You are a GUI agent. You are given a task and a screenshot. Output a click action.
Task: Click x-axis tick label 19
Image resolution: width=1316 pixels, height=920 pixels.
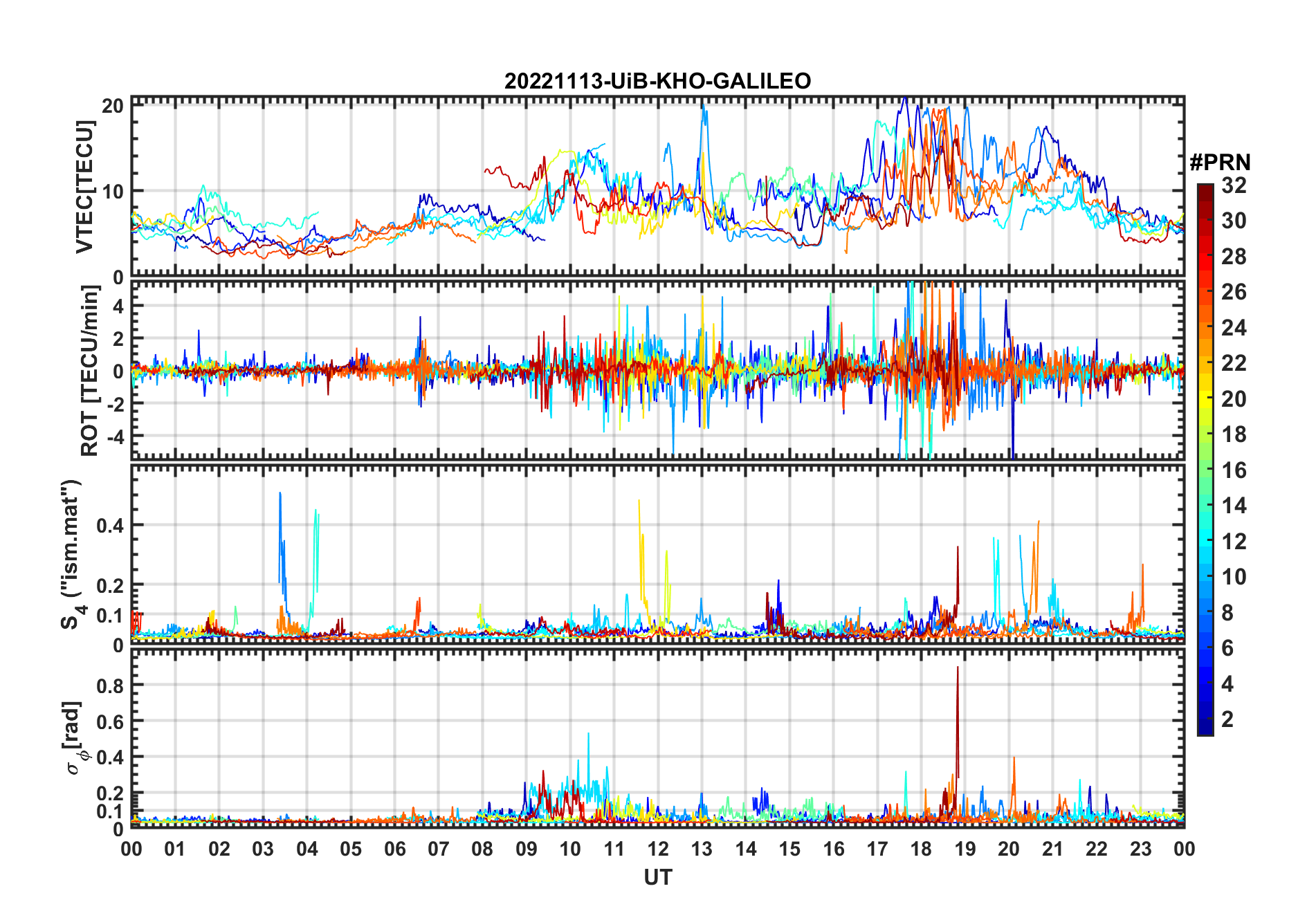tap(965, 849)
